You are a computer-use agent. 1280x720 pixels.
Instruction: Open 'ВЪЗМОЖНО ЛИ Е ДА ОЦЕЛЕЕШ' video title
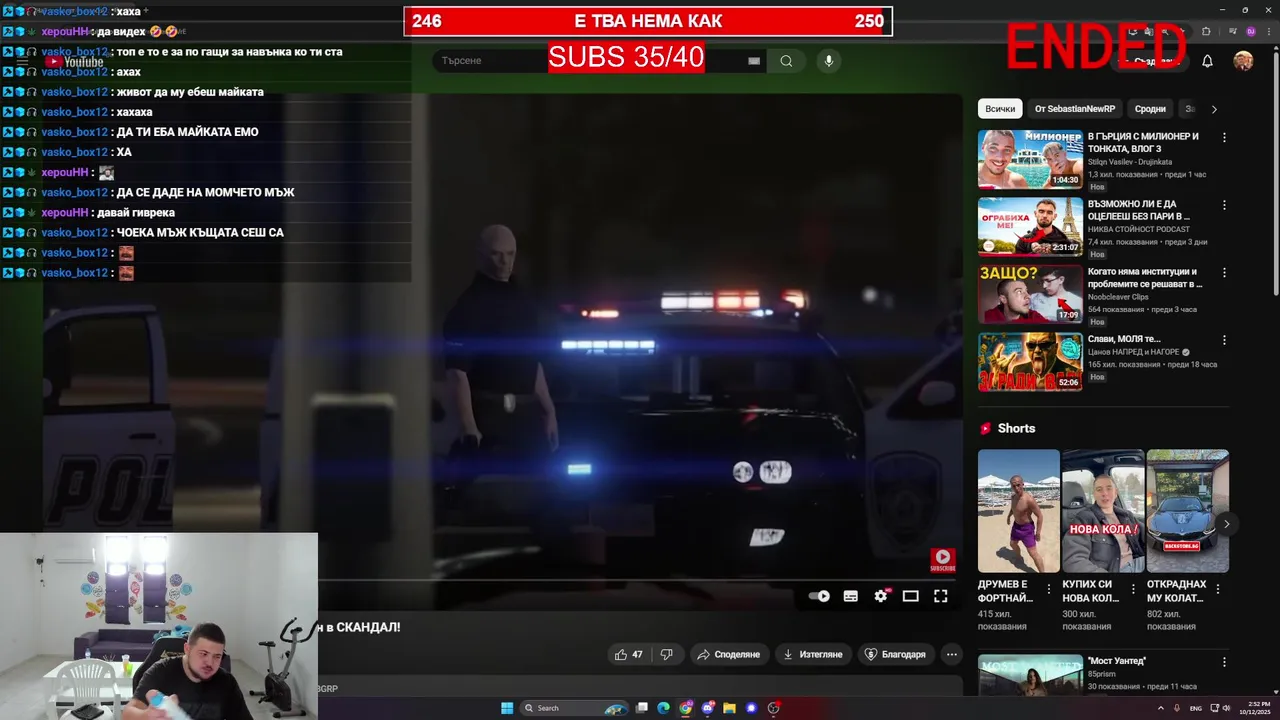click(x=1140, y=210)
